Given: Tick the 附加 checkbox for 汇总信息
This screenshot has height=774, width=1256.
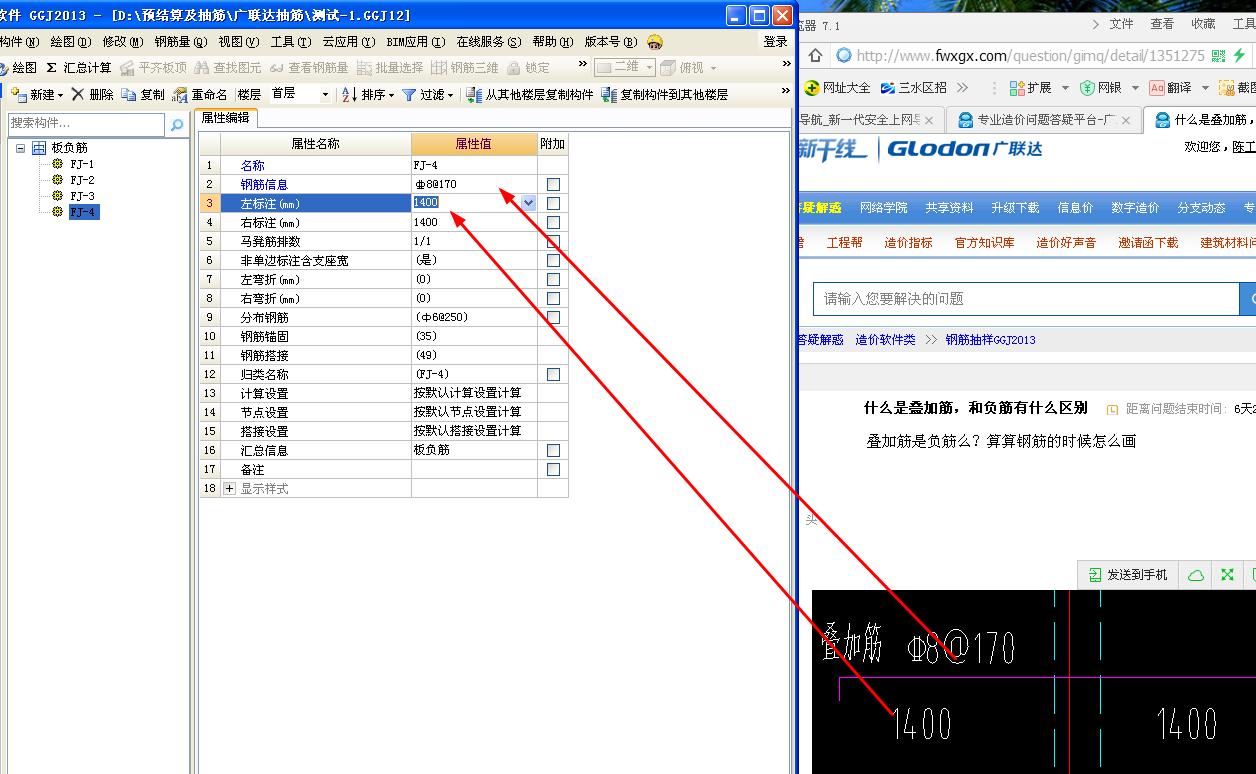Looking at the screenshot, I should 553,450.
